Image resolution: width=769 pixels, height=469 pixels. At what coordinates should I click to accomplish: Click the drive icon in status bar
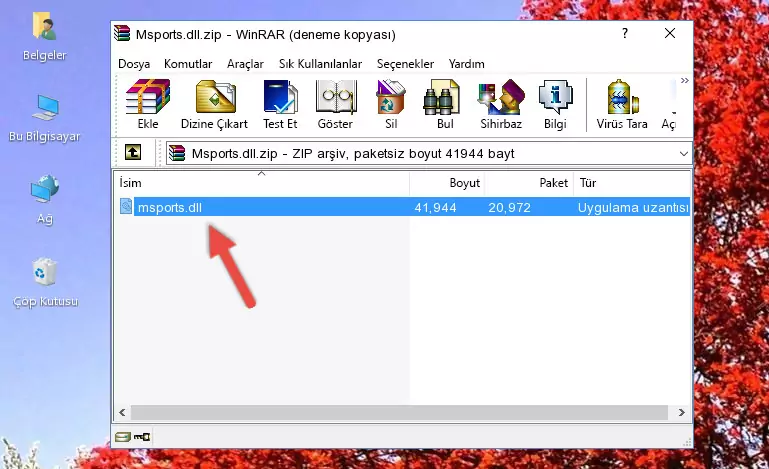123,436
